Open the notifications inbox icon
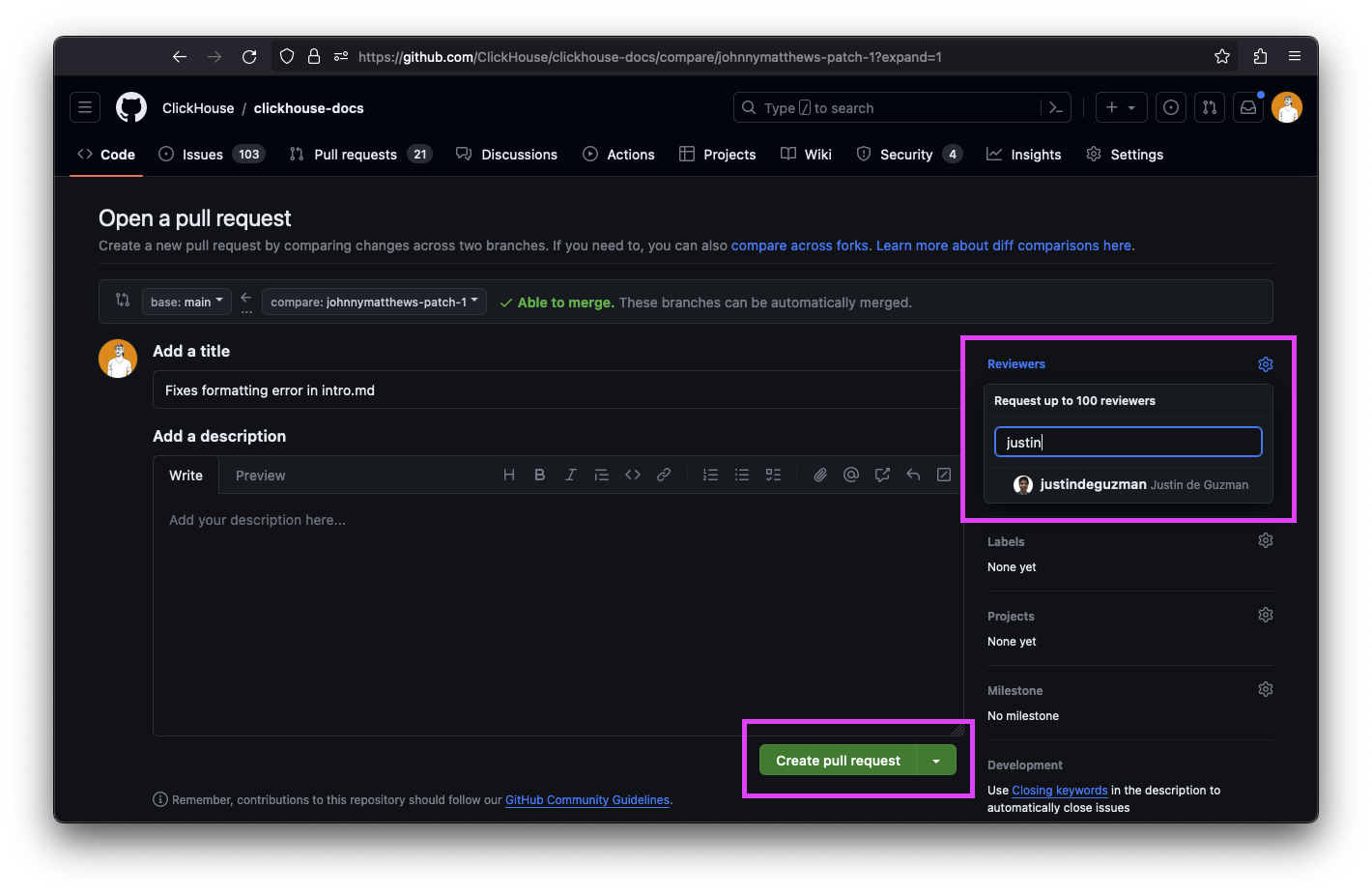Viewport: 1372px width, 894px height. click(1248, 107)
